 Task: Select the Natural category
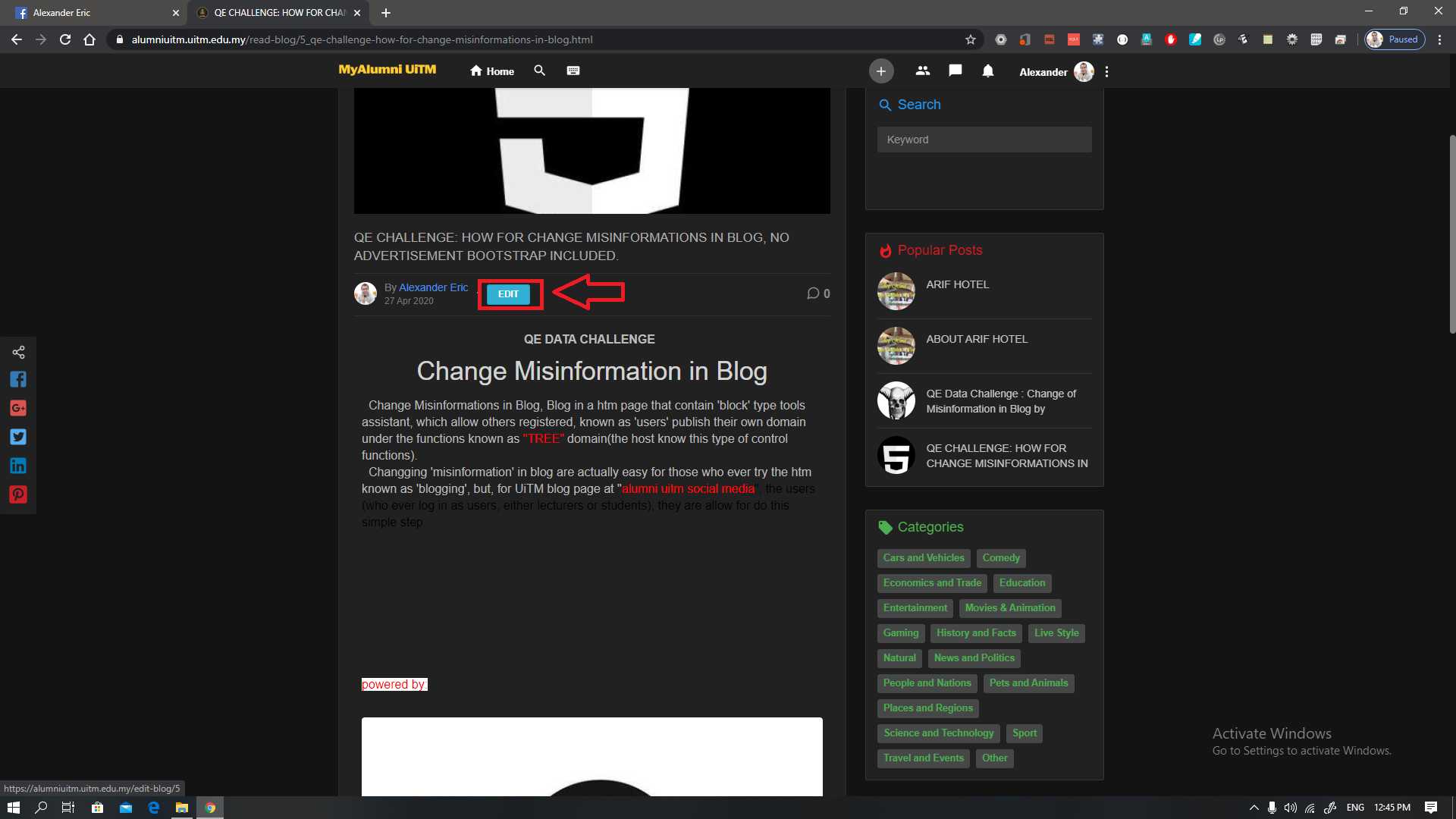(899, 658)
